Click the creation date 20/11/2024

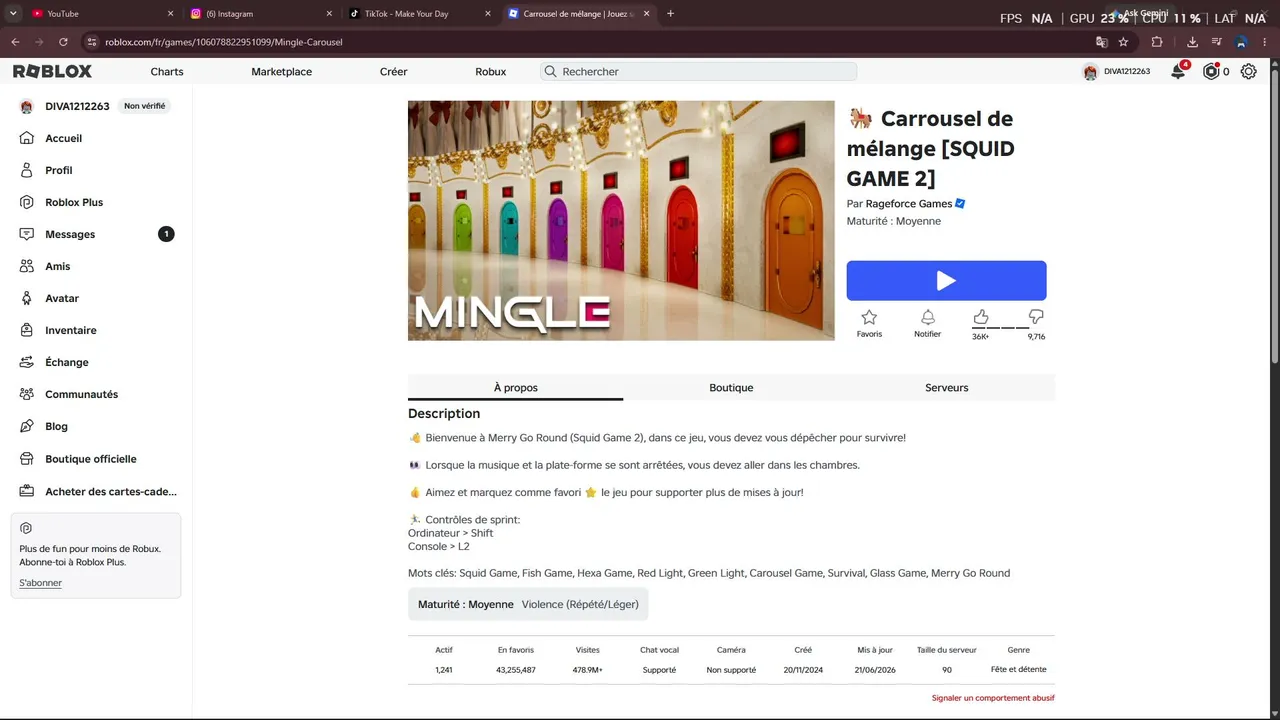click(803, 670)
